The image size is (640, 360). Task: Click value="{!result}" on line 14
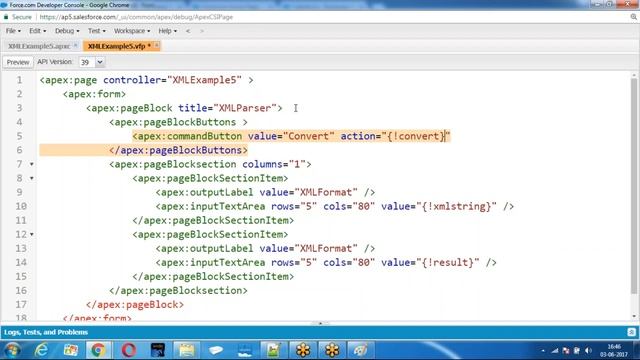coord(431,262)
